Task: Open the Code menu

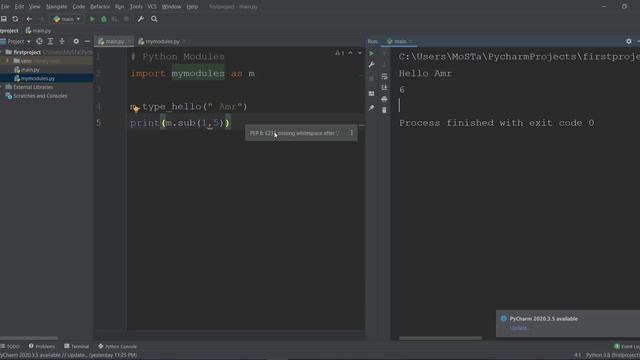Action: coord(78,7)
